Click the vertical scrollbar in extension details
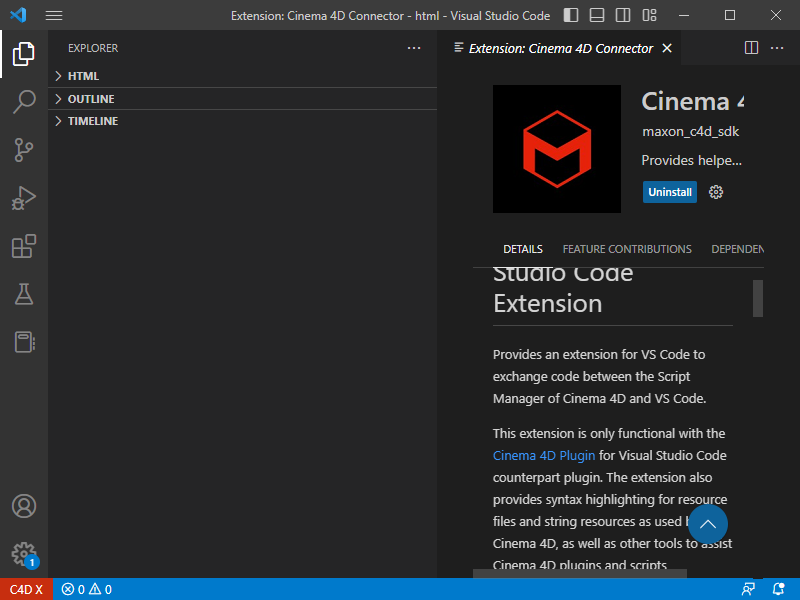This screenshot has width=800, height=600. coord(758,298)
